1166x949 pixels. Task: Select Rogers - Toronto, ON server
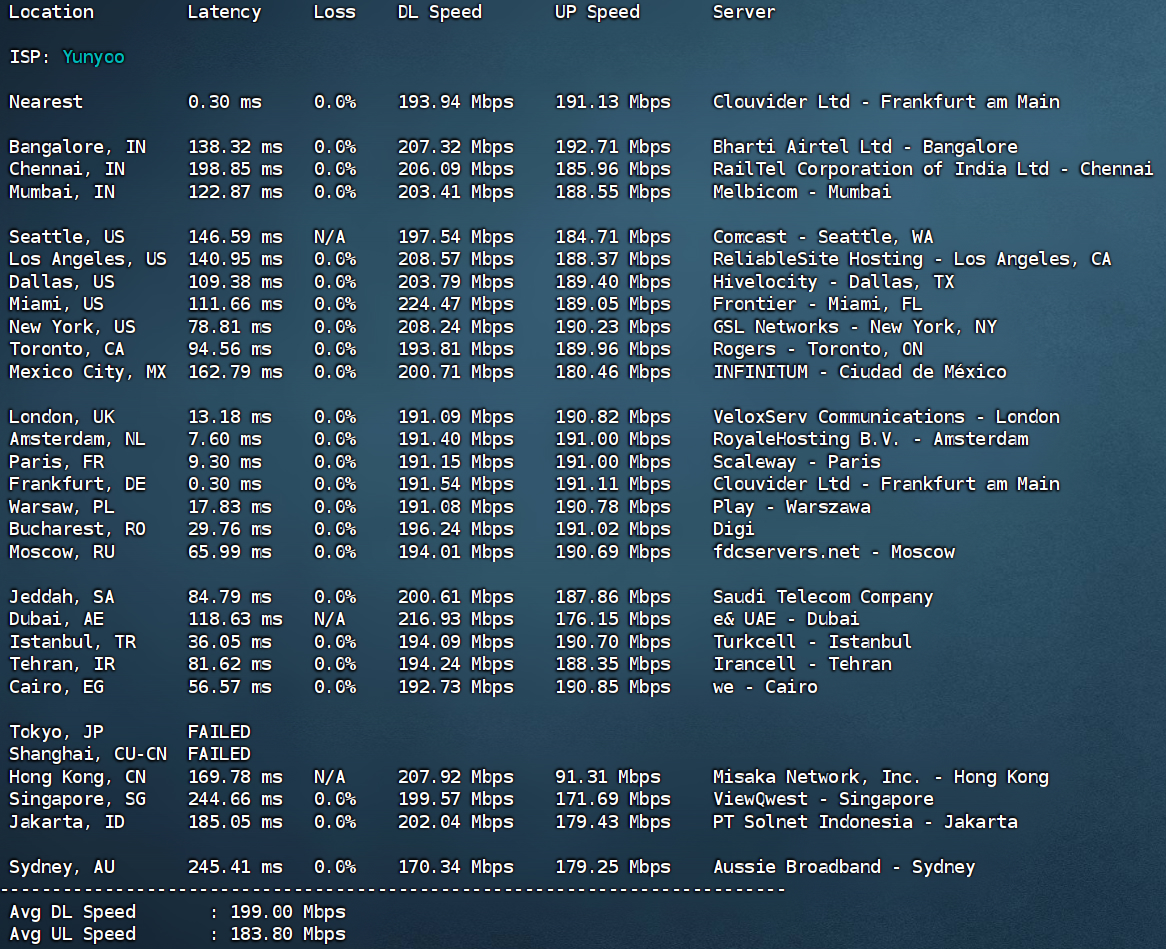point(818,350)
